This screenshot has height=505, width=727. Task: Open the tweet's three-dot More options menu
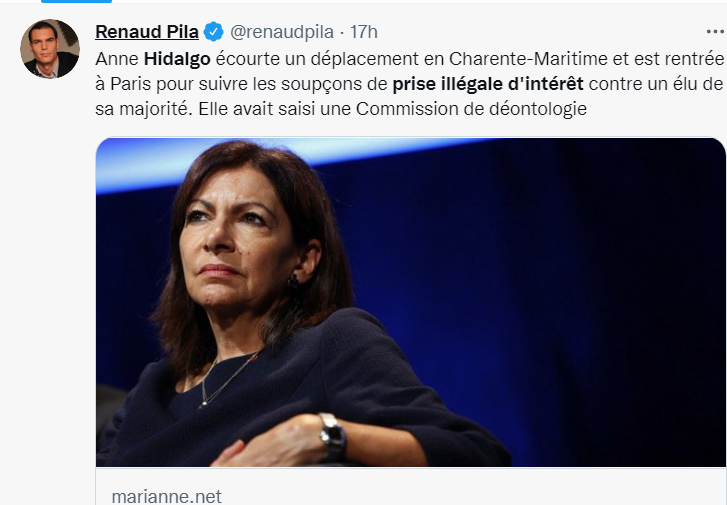715,32
